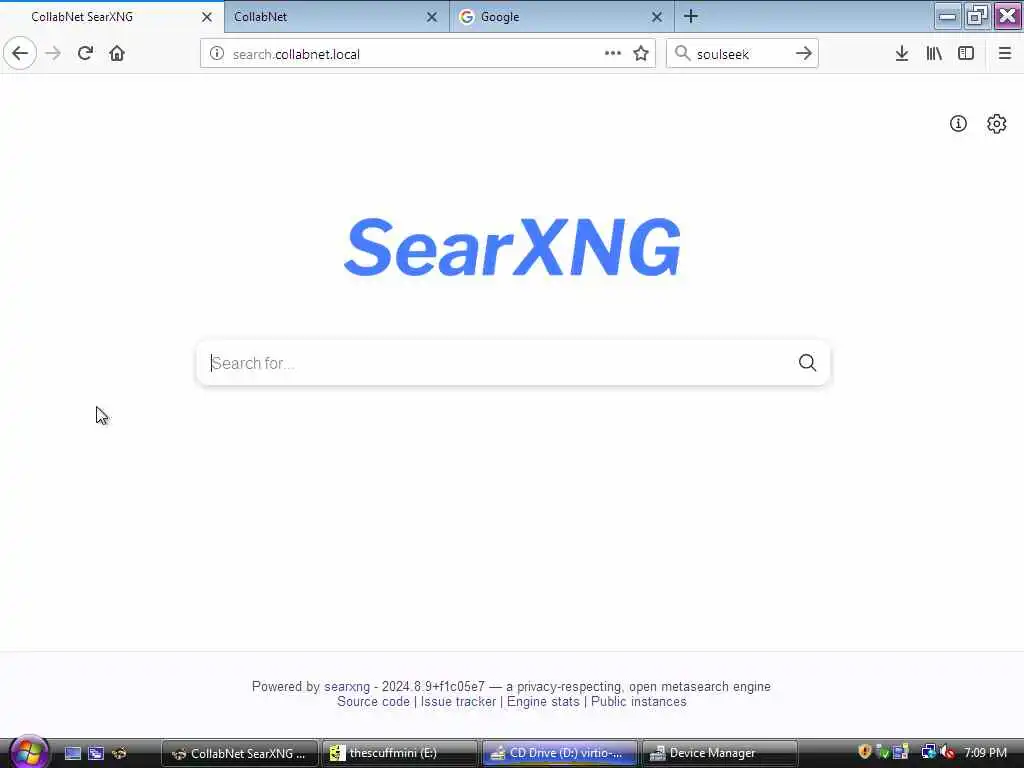Open the page actions three-dot menu

pos(613,54)
